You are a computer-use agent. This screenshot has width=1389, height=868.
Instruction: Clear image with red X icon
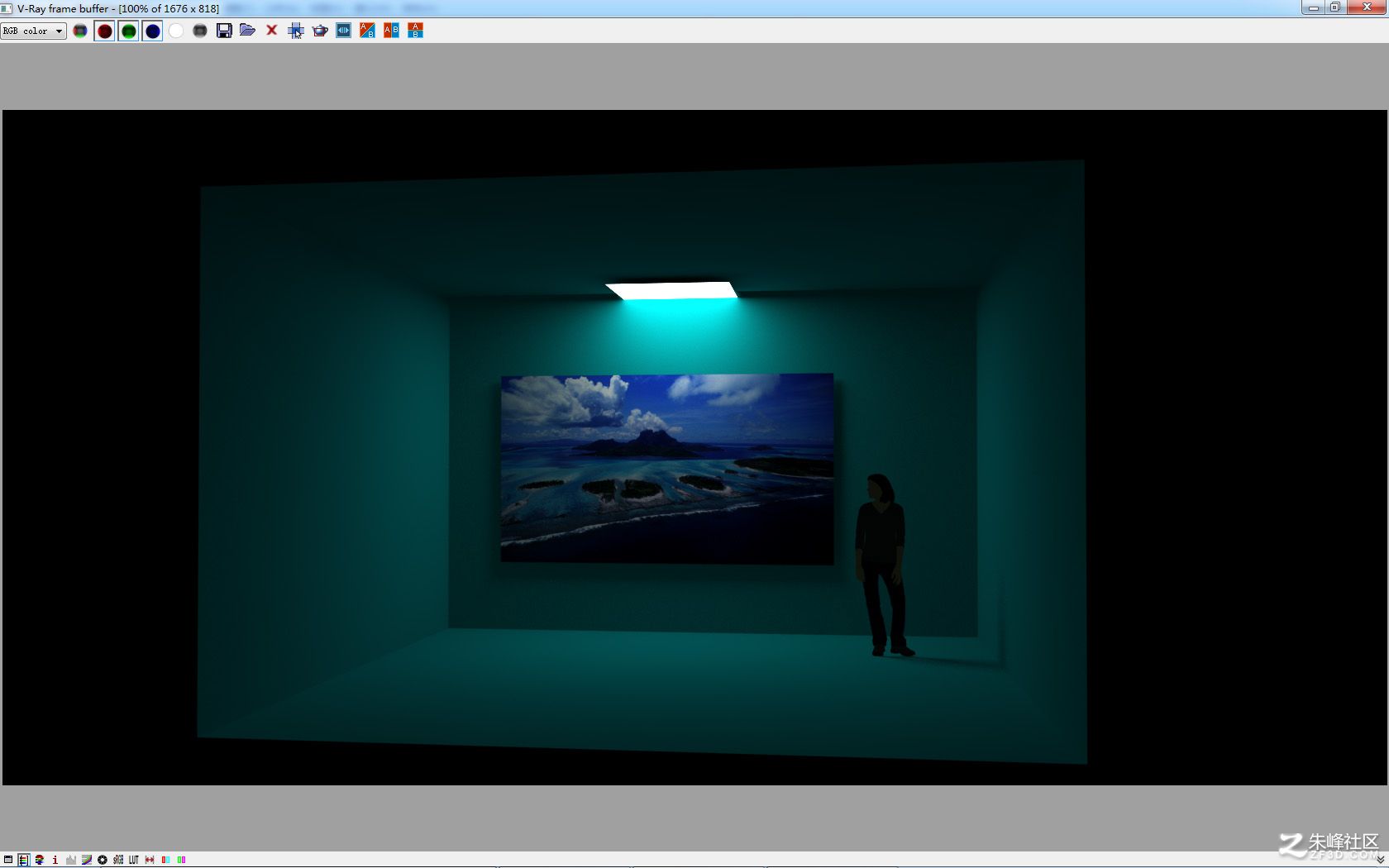pyautogui.click(x=271, y=31)
